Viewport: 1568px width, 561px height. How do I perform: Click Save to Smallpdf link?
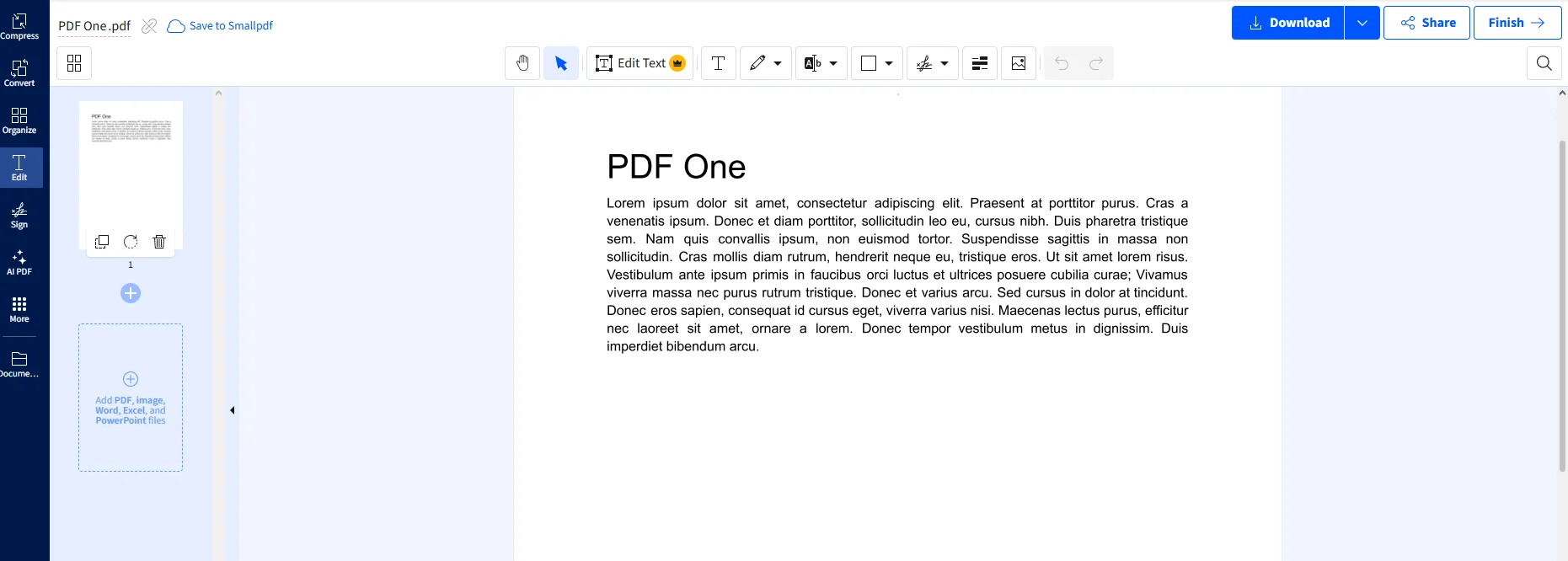point(221,26)
